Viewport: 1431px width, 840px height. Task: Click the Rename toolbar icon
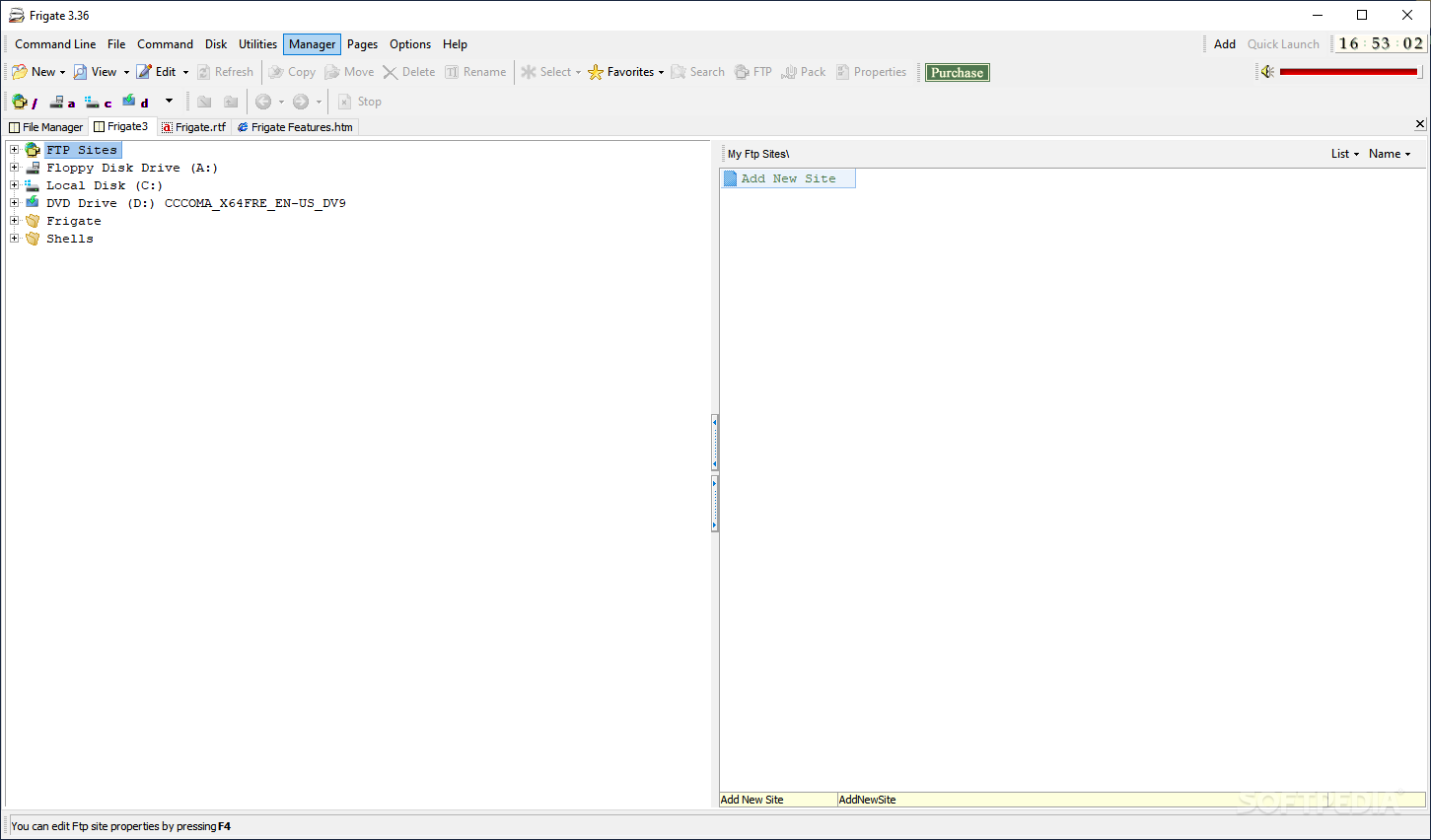click(x=452, y=72)
